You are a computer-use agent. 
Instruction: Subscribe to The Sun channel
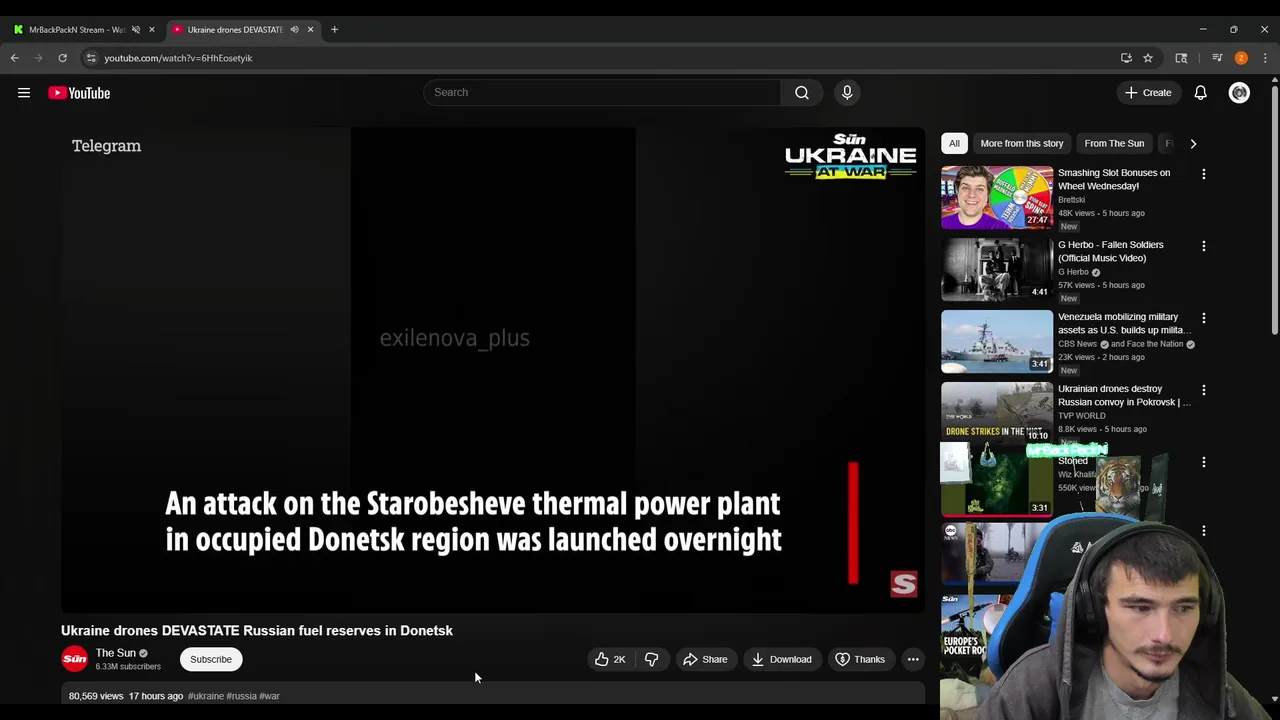pyautogui.click(x=211, y=659)
